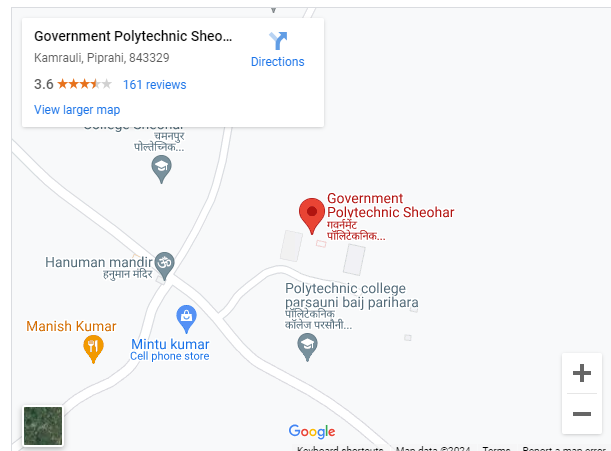Click the Chamanpur polytechnic graduation cap marker
Screen dimensions: 611x451
point(161,169)
